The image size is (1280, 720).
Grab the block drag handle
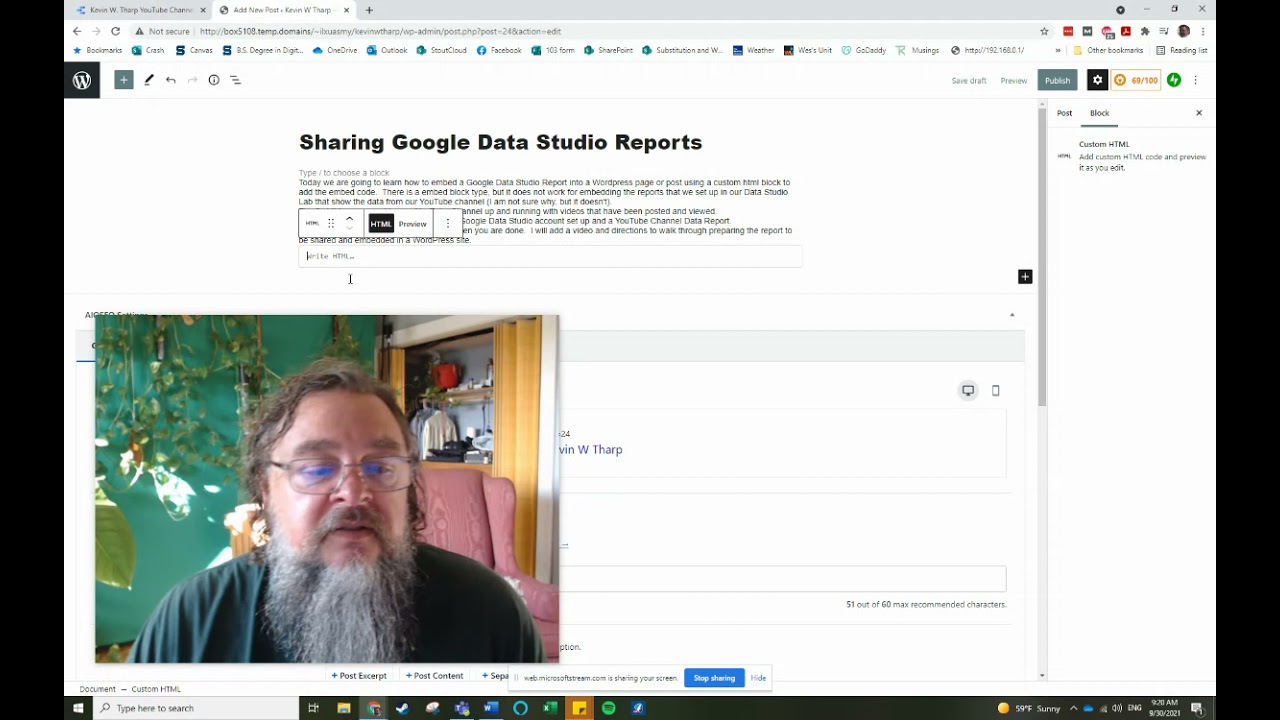click(x=331, y=223)
